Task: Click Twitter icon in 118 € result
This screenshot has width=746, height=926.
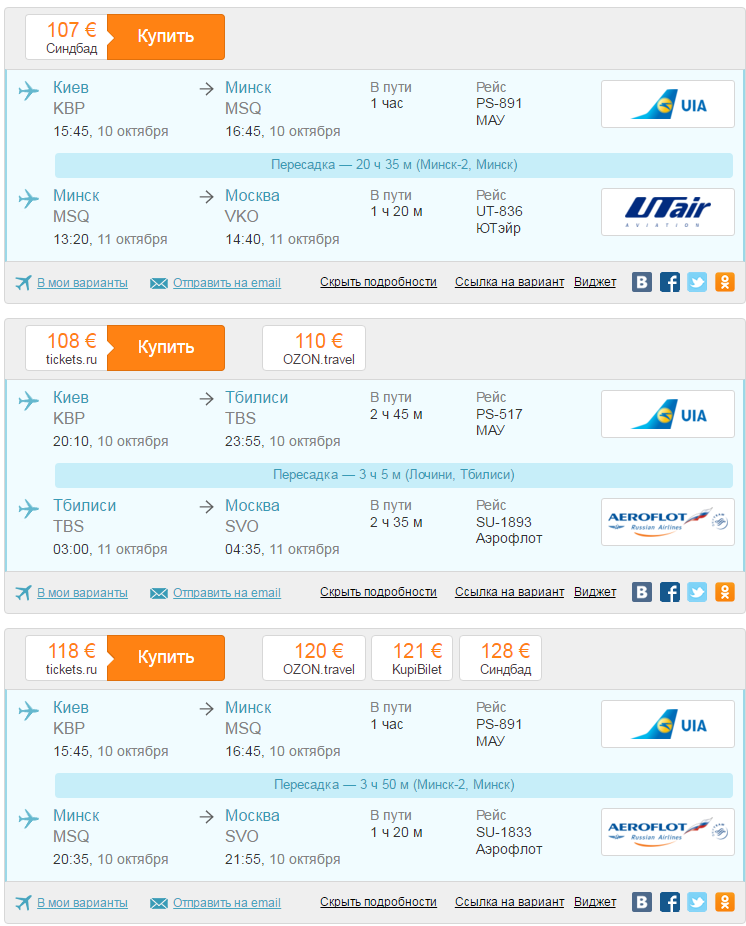Action: click(x=697, y=902)
